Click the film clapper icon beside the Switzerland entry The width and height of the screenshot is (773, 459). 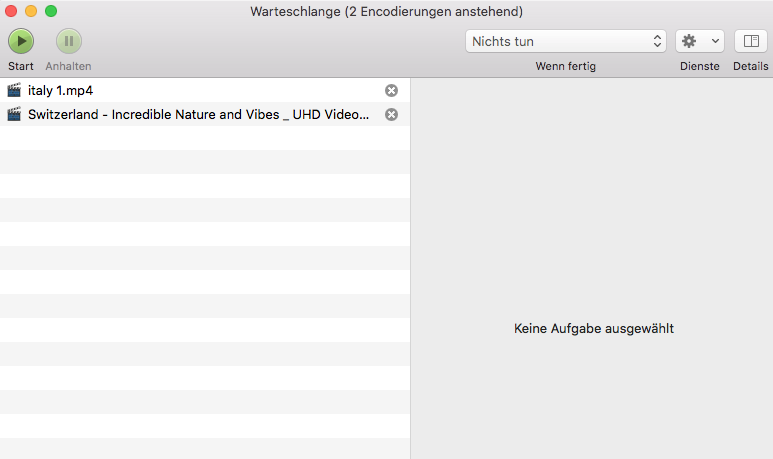click(14, 114)
